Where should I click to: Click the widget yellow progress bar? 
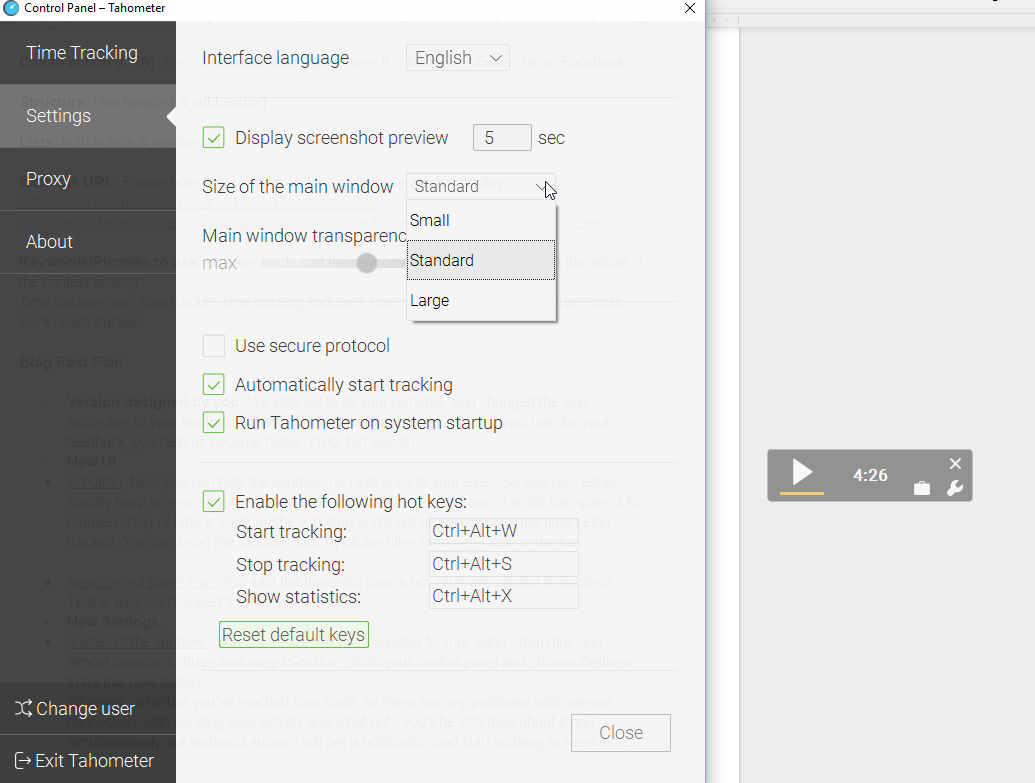pyautogui.click(x=801, y=493)
